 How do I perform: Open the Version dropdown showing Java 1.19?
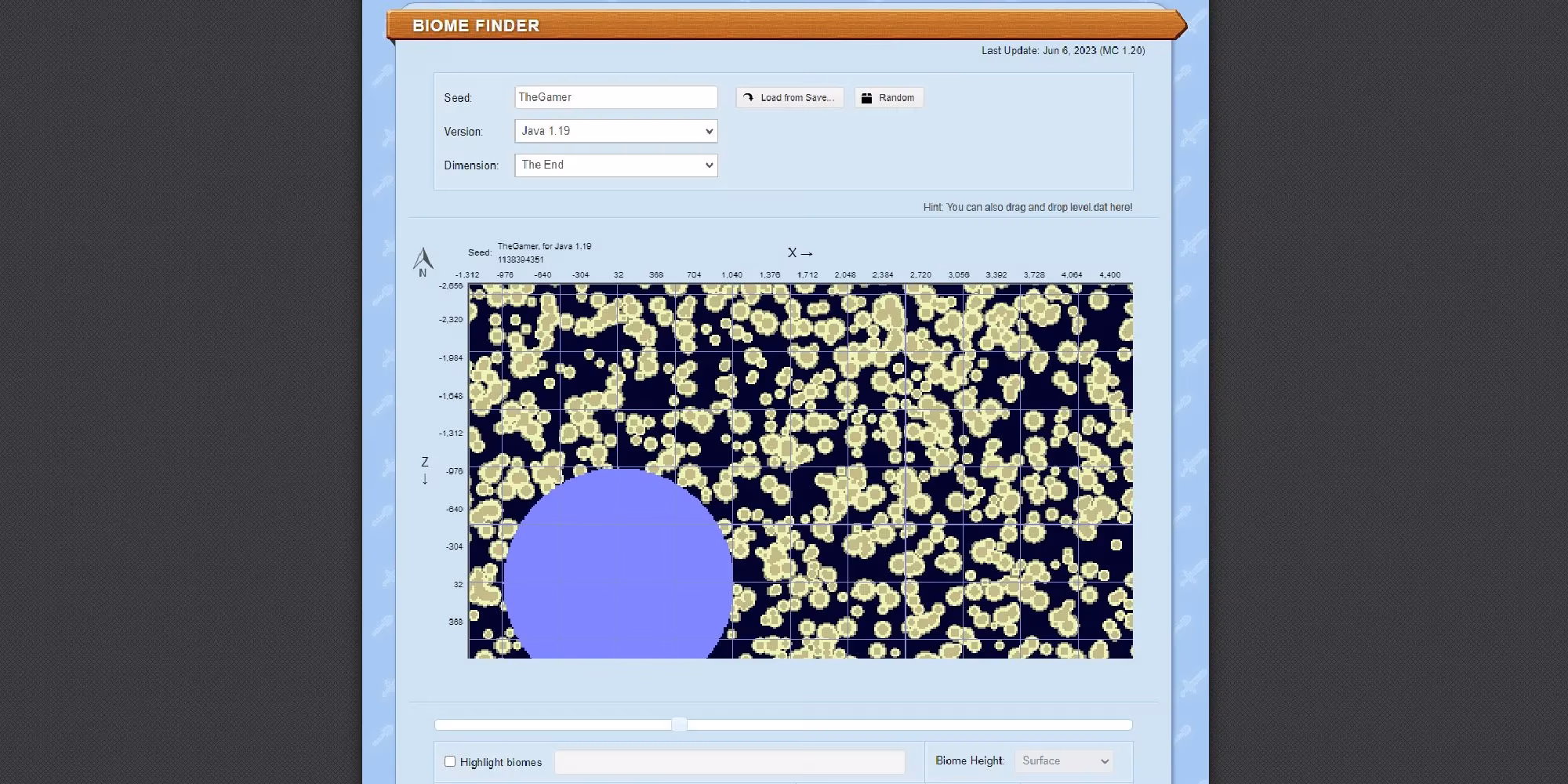click(615, 131)
